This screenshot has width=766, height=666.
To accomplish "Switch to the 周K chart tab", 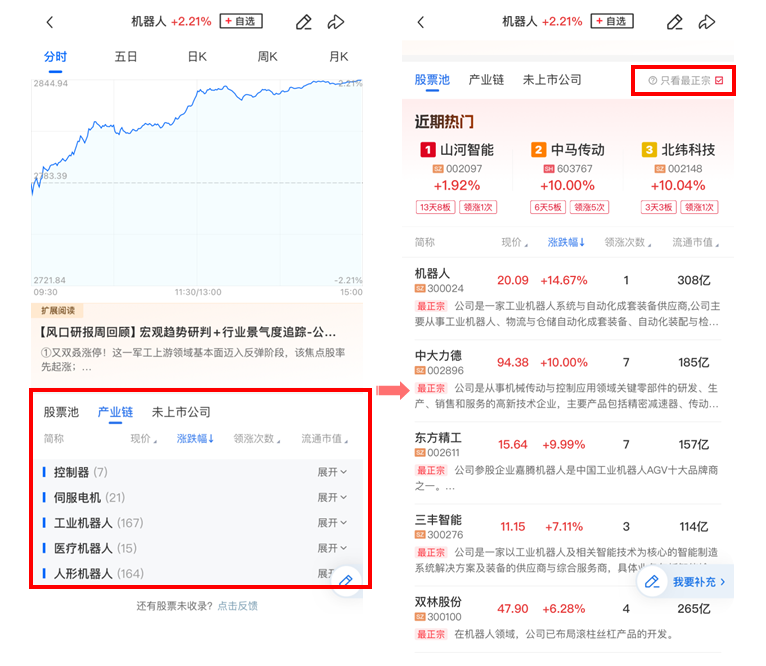I will coord(267,57).
